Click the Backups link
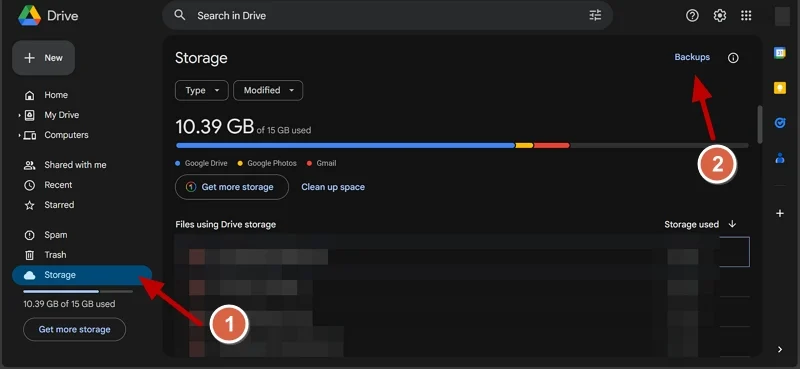The height and width of the screenshot is (369, 800). 692,57
